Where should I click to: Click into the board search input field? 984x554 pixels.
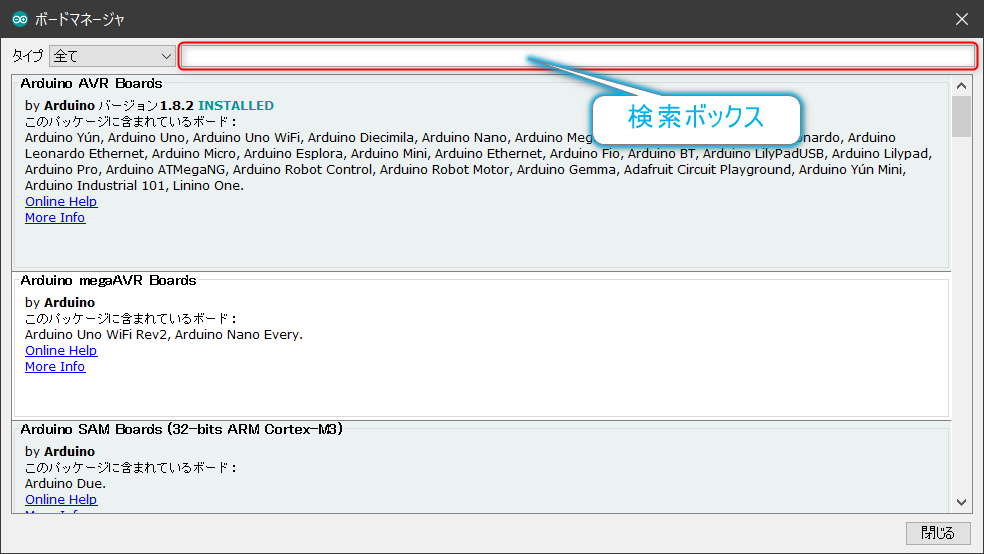(x=577, y=56)
